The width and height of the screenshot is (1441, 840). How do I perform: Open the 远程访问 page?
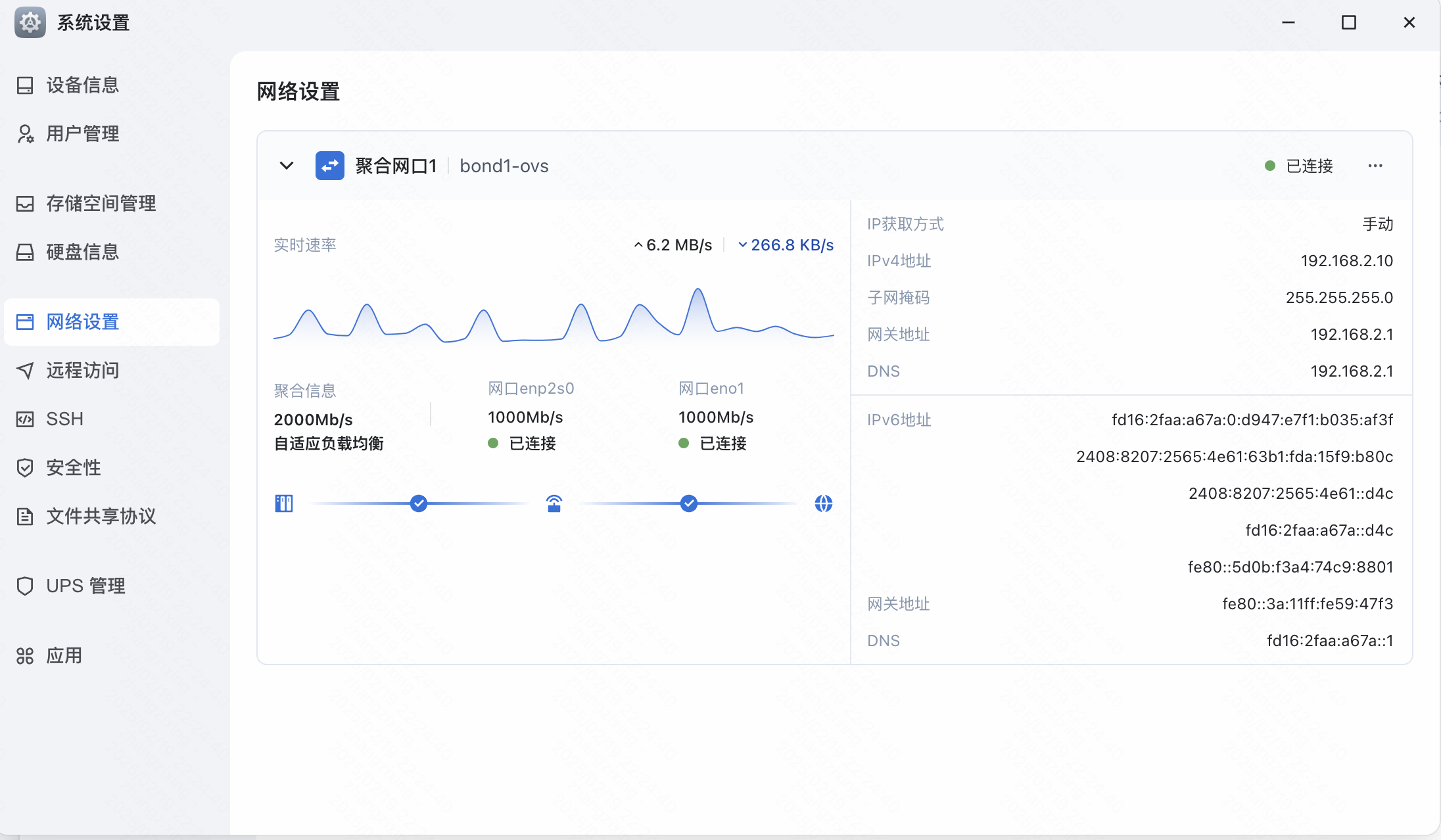pyautogui.click(x=112, y=371)
